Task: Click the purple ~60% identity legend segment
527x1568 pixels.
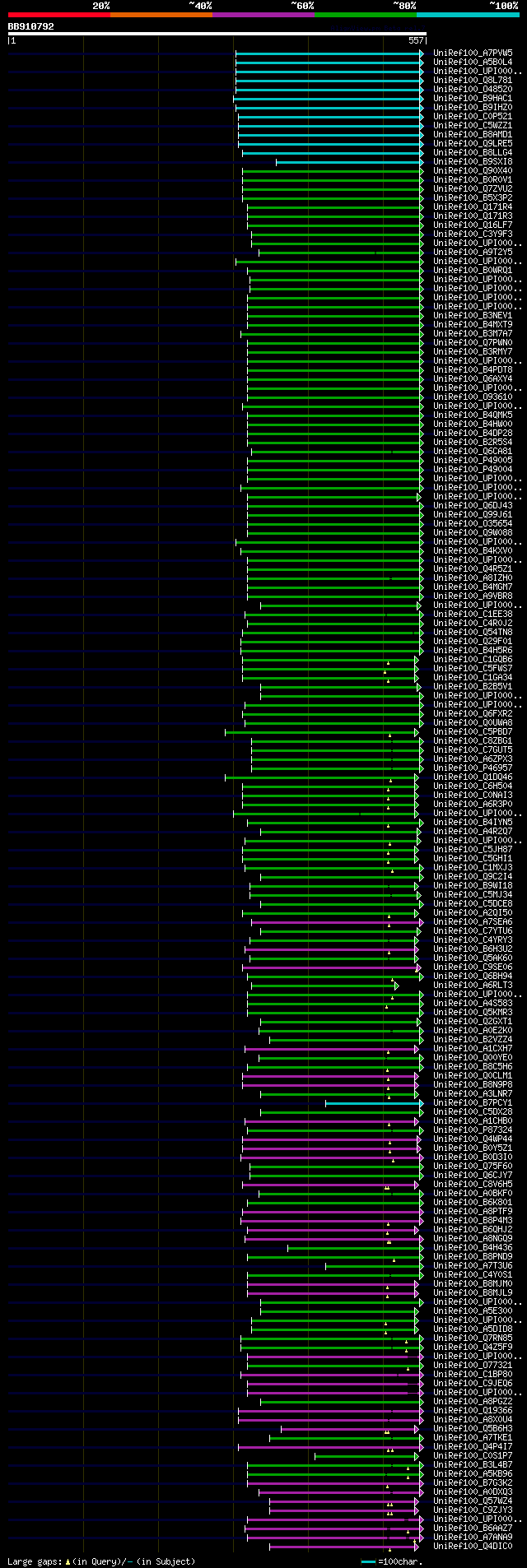Action: click(263, 15)
